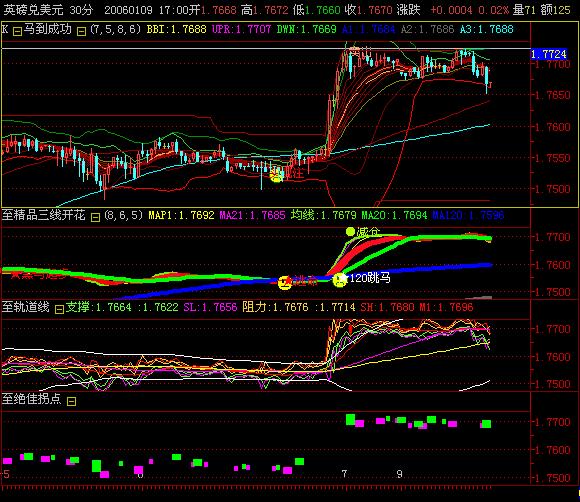Click the UPR:1.7707 value
The width and height of the screenshot is (580, 502).
coord(242,29)
